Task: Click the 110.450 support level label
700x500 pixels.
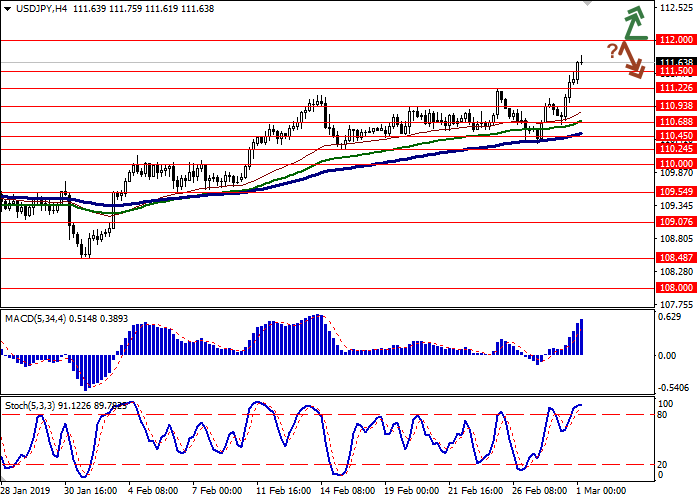Action: coord(677,136)
